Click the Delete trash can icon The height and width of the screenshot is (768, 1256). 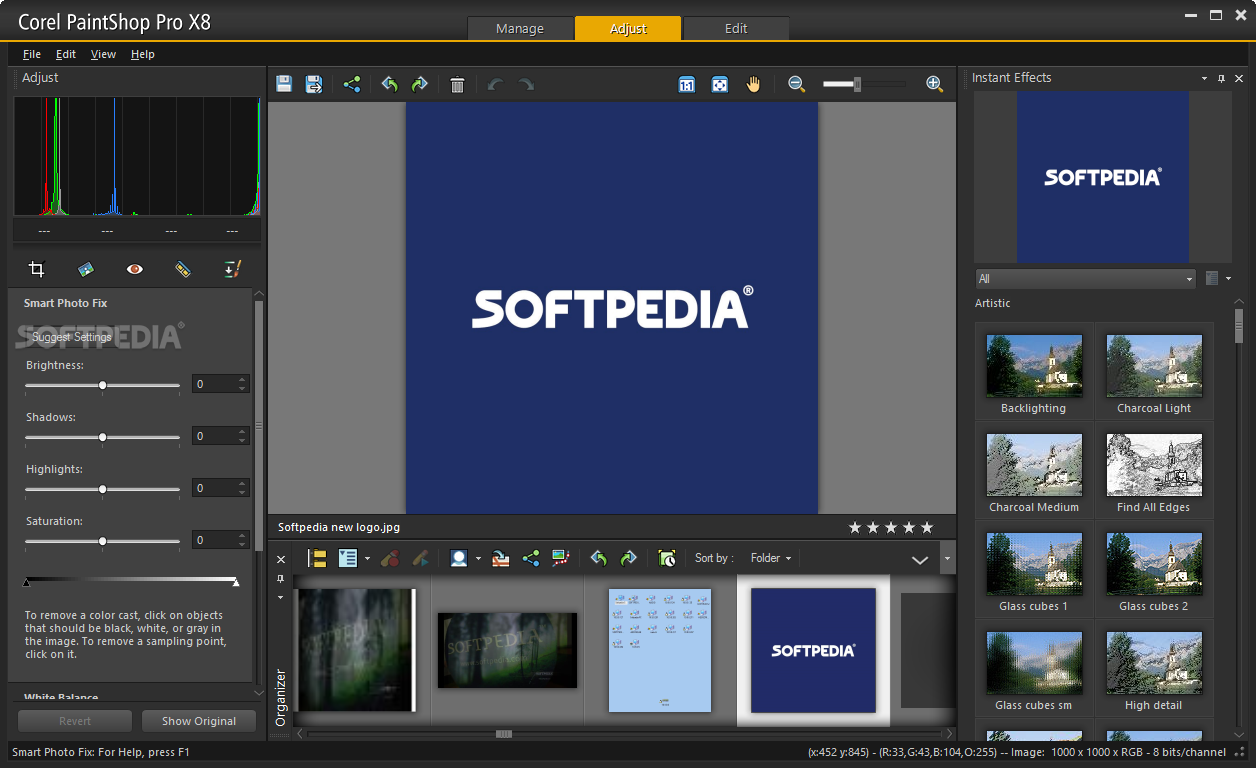(457, 85)
